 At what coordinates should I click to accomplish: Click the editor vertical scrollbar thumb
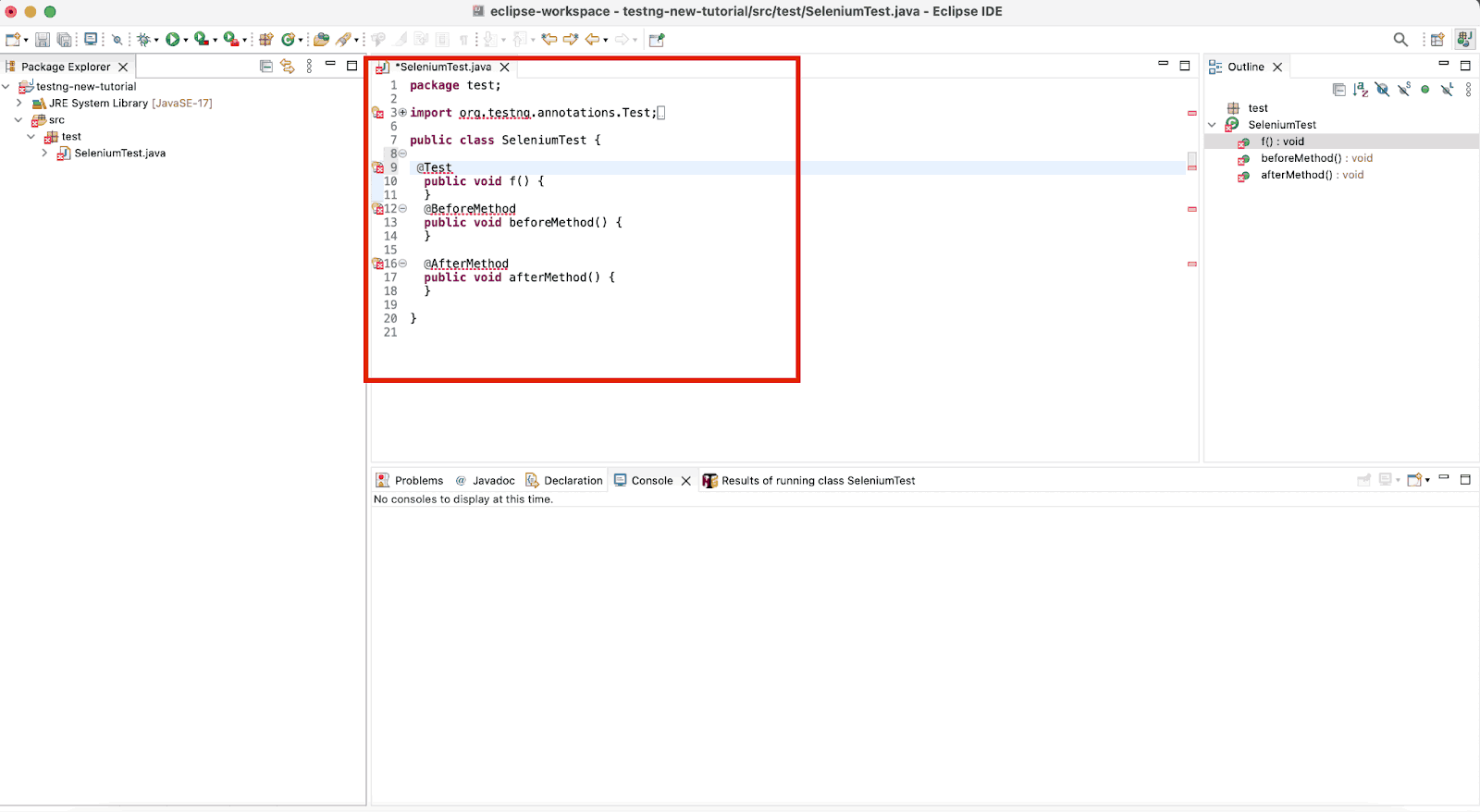pos(1192,159)
